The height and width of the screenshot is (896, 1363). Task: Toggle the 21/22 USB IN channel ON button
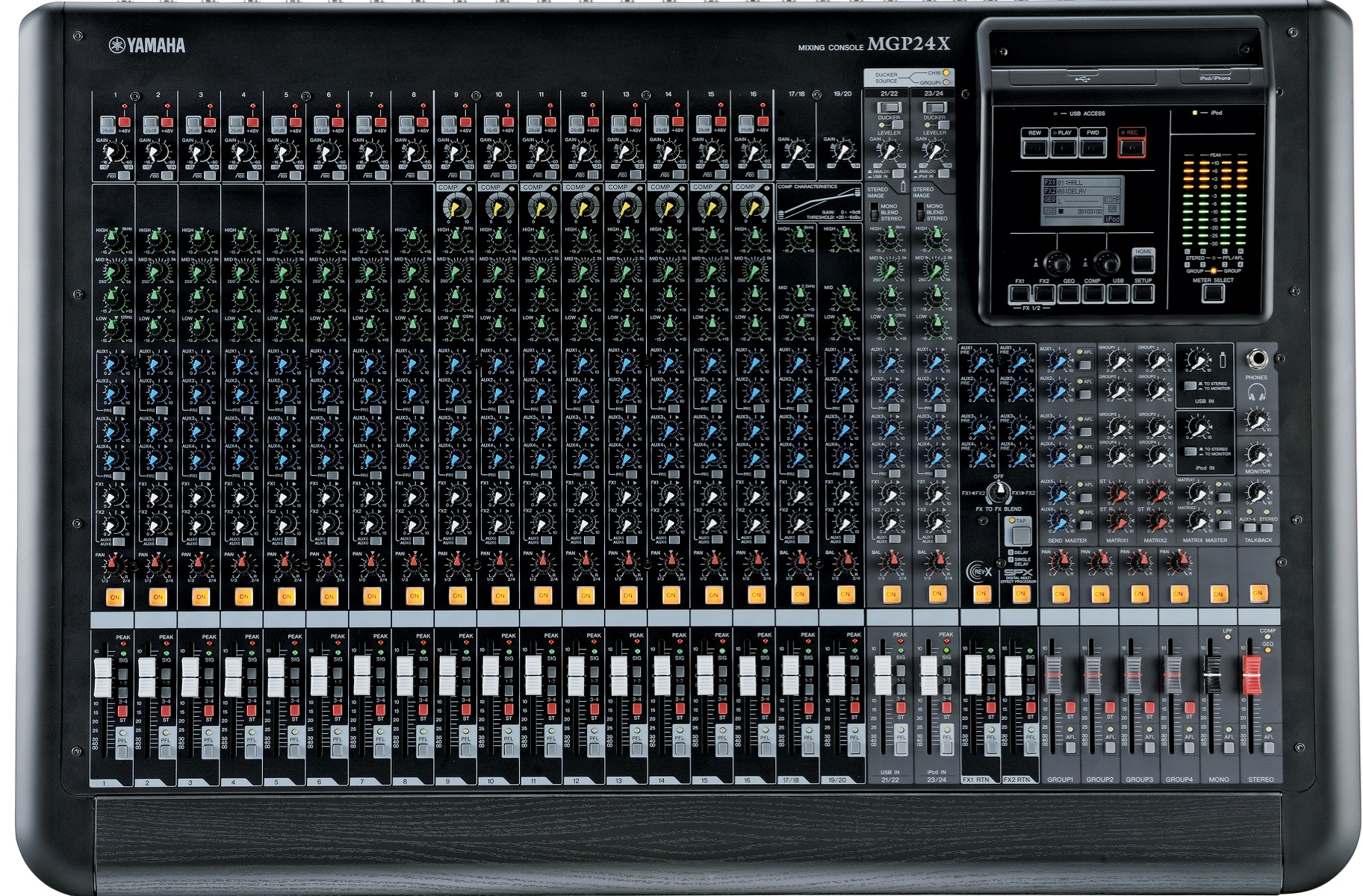tap(892, 594)
